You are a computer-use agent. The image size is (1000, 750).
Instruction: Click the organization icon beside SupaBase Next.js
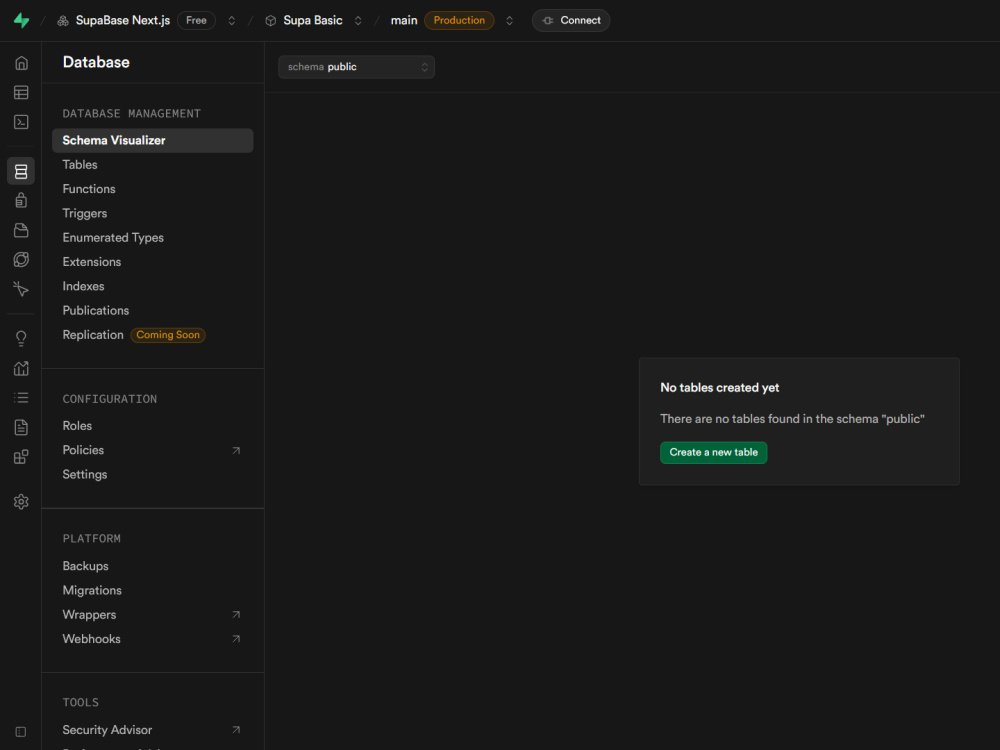[x=62, y=21]
